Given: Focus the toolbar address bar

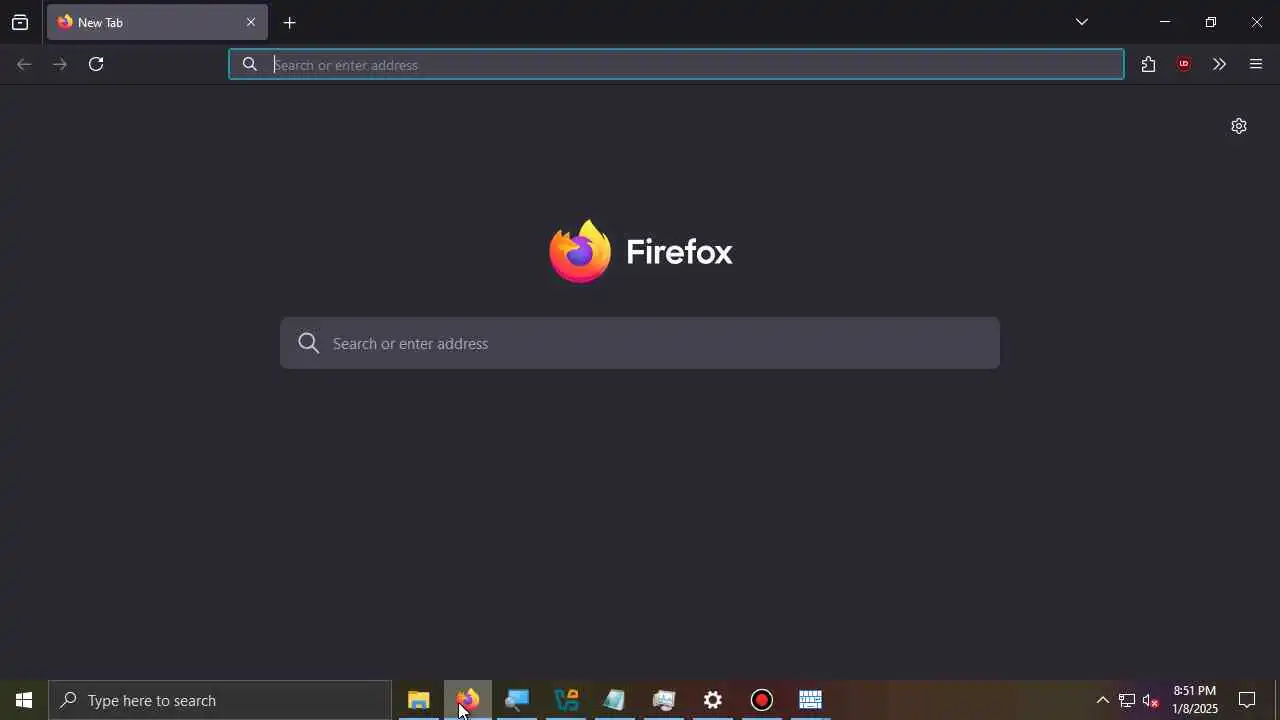Looking at the screenshot, I should 676,64.
